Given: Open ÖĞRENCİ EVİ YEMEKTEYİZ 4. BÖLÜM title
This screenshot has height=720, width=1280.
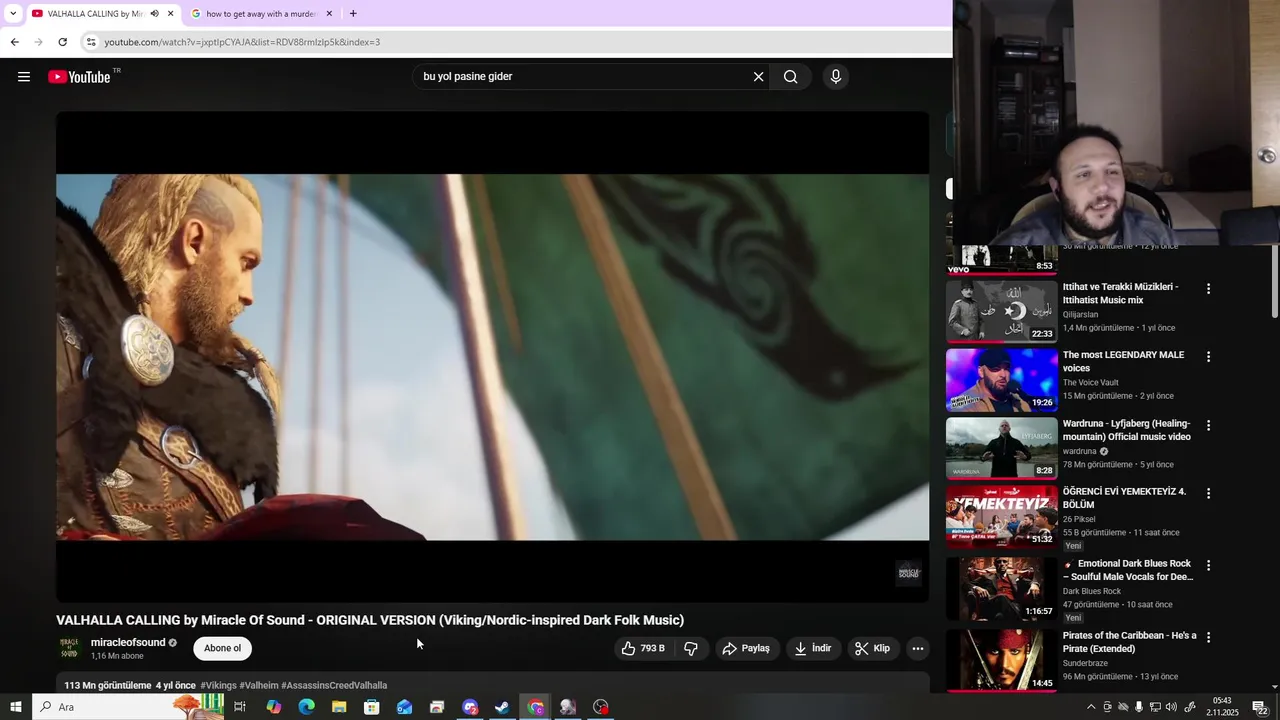Looking at the screenshot, I should coord(1124,498).
